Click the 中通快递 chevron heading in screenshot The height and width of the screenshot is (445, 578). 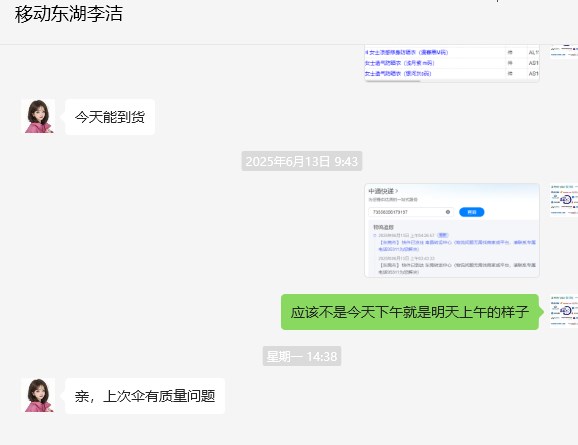point(383,191)
